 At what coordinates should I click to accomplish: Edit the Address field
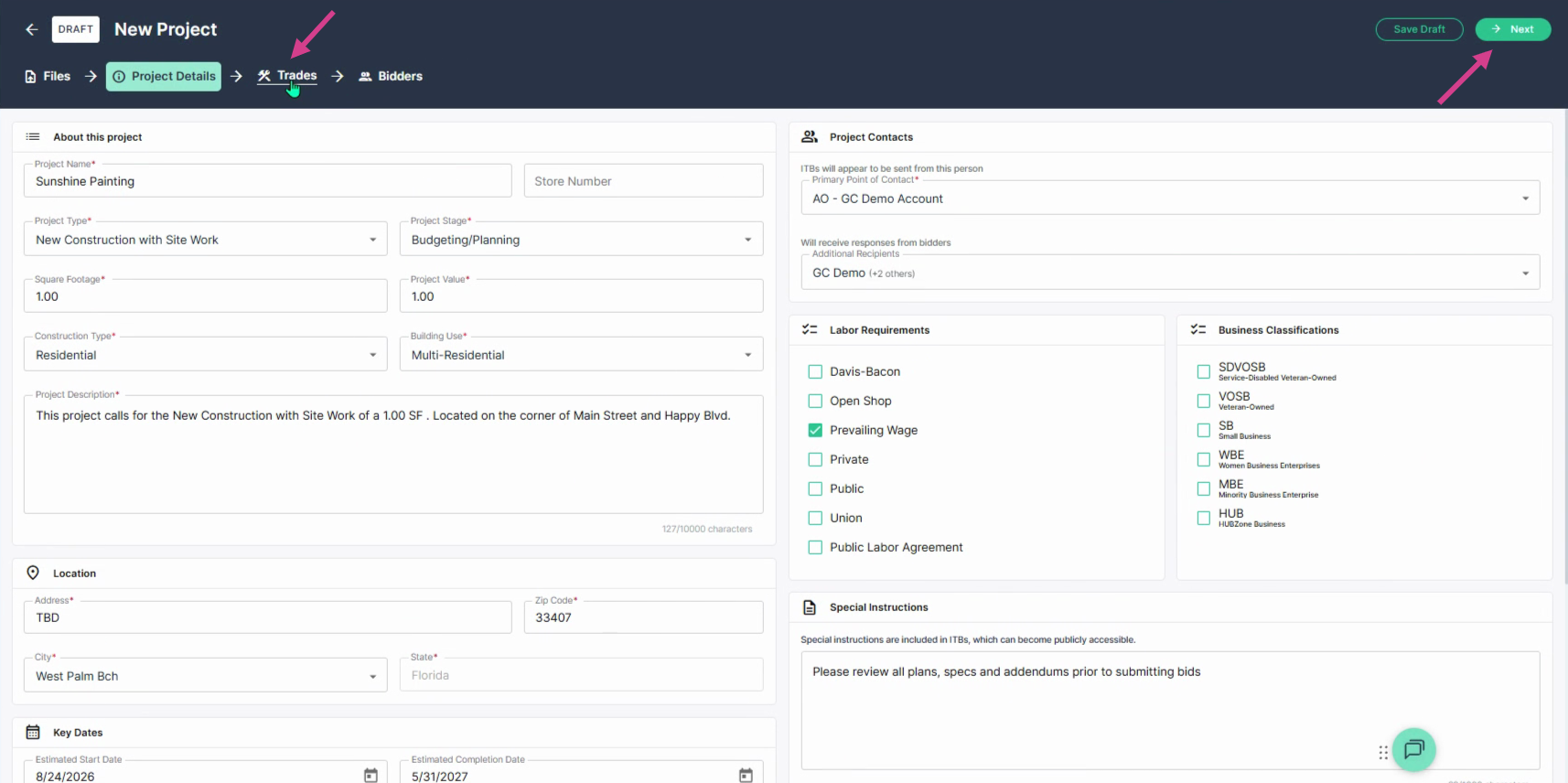pos(267,617)
